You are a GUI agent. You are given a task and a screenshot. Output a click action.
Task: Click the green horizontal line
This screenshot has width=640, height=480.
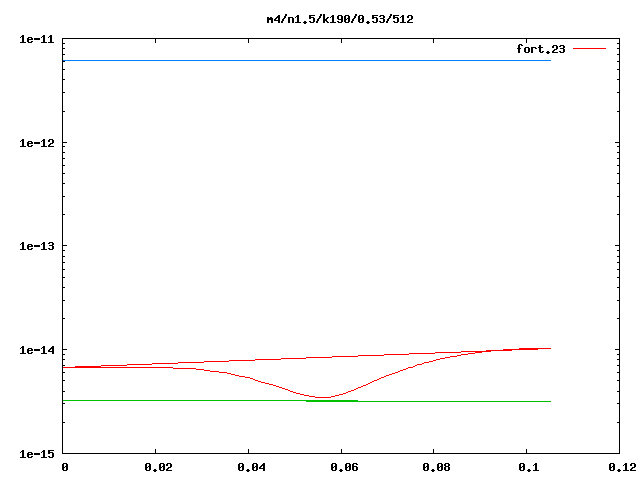(307, 401)
